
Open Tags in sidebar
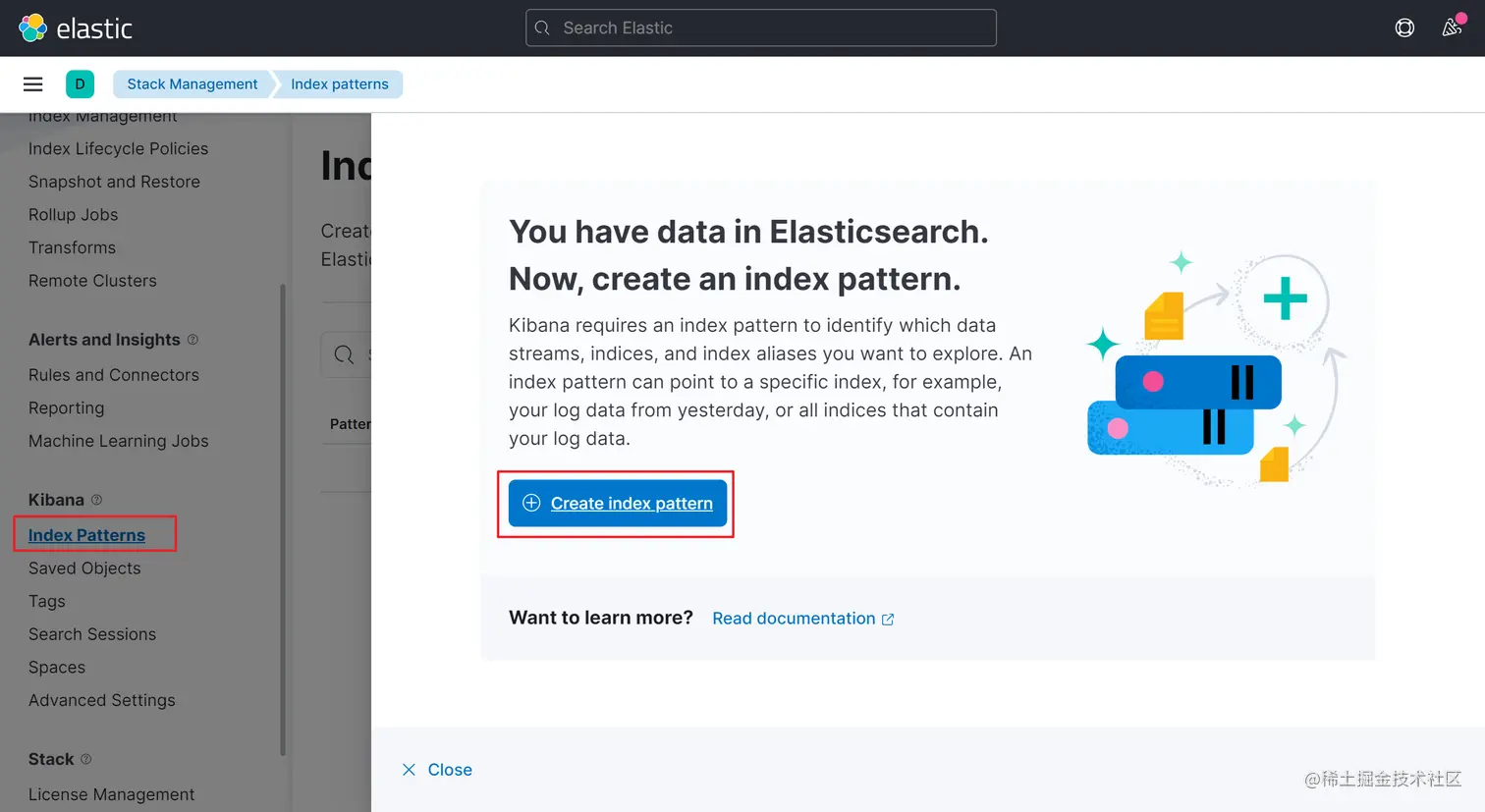[47, 602]
